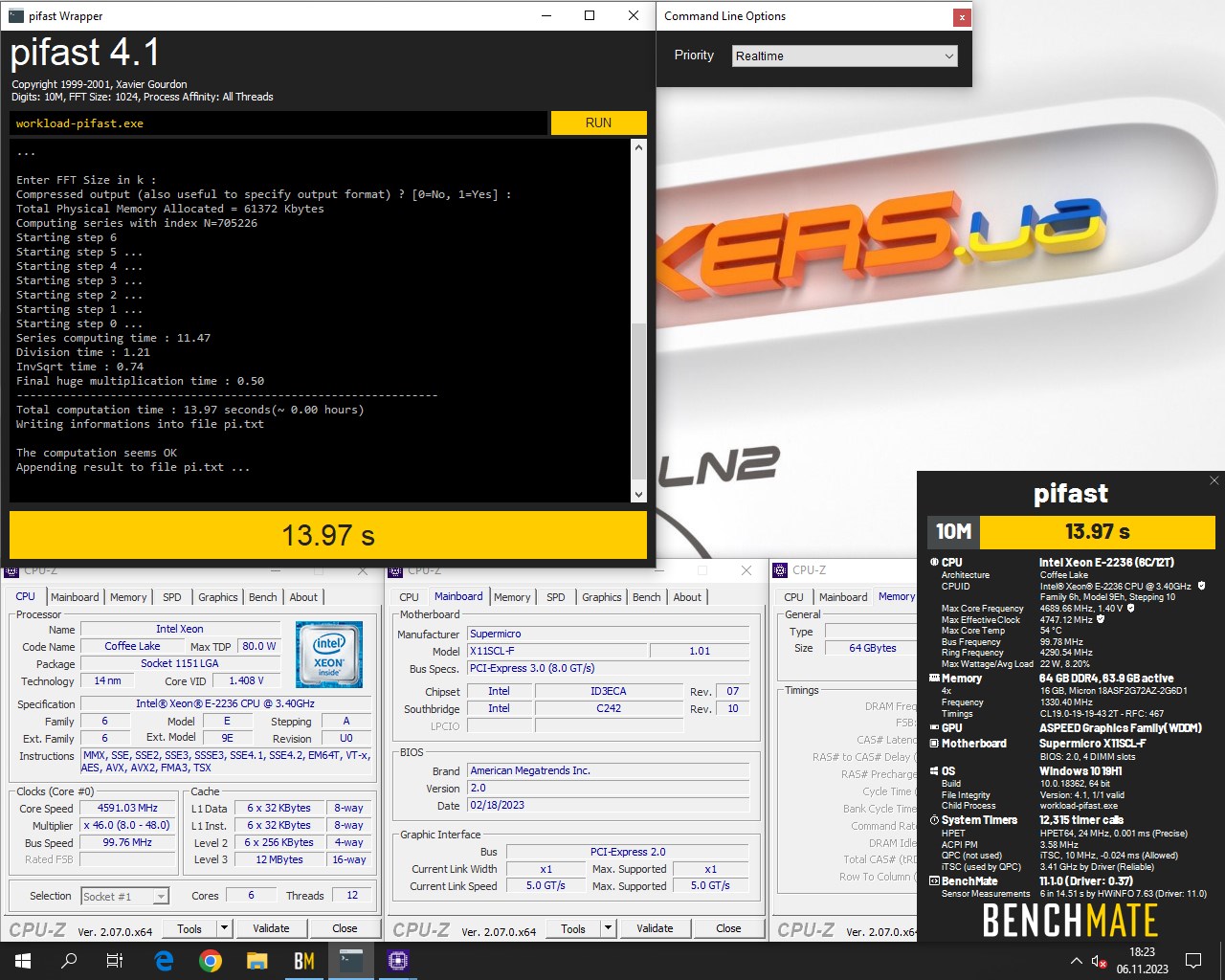Close the BenchMate result overlay
The height and width of the screenshot is (980, 1225).
[1214, 480]
